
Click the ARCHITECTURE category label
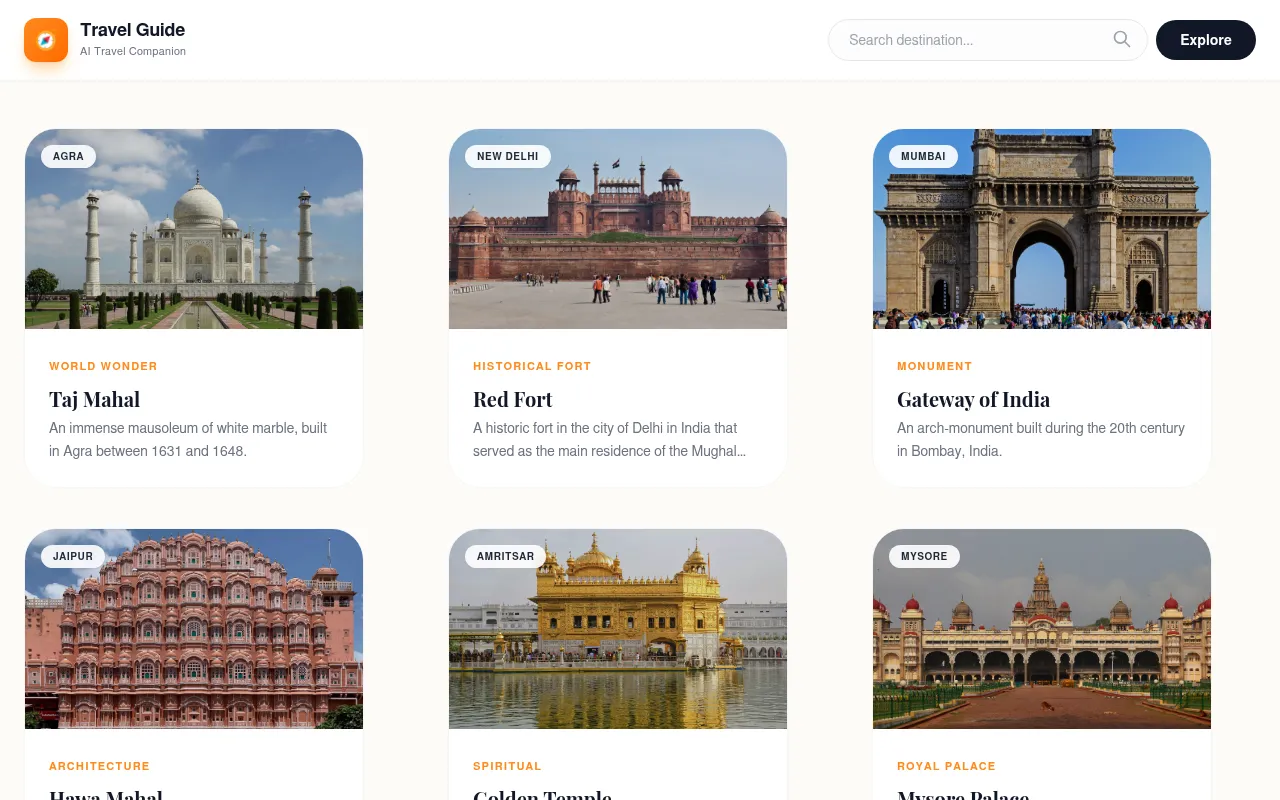[99, 766]
